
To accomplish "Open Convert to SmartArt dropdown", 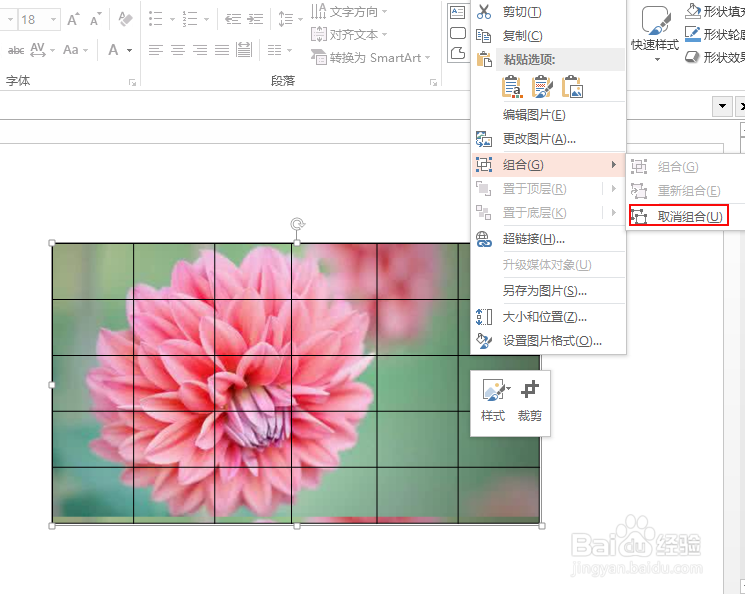I will 371,57.
